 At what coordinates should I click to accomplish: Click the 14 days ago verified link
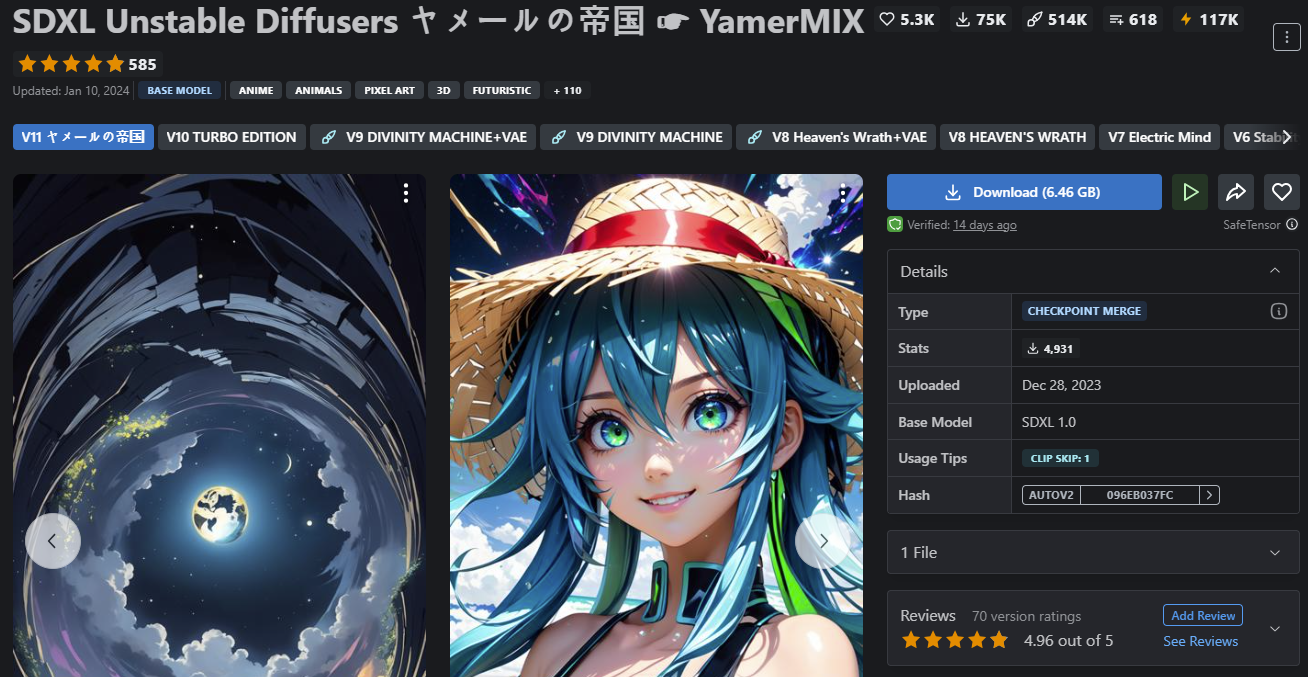pyautogui.click(x=985, y=225)
